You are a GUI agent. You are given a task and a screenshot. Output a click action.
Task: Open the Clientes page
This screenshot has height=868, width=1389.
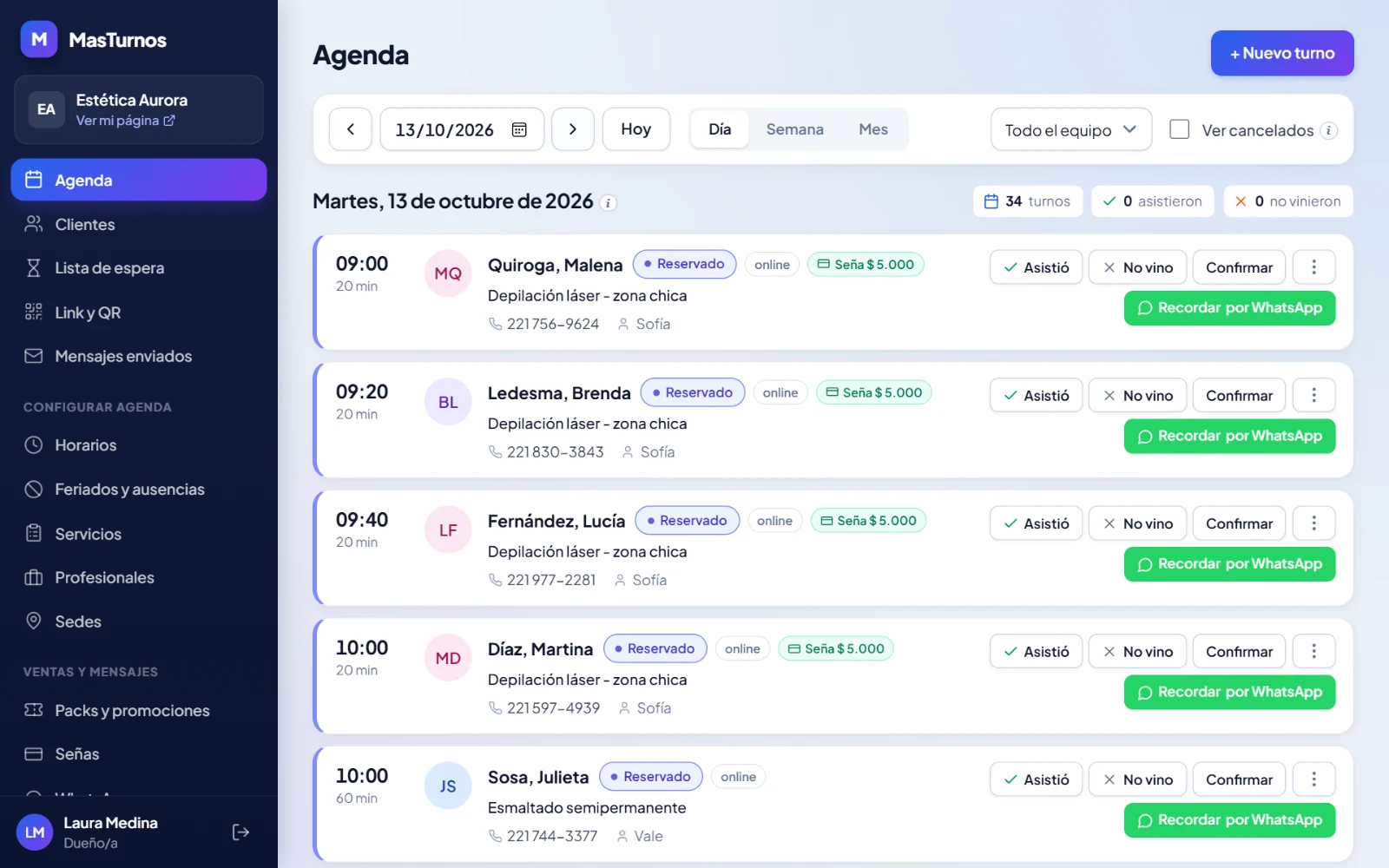point(139,224)
